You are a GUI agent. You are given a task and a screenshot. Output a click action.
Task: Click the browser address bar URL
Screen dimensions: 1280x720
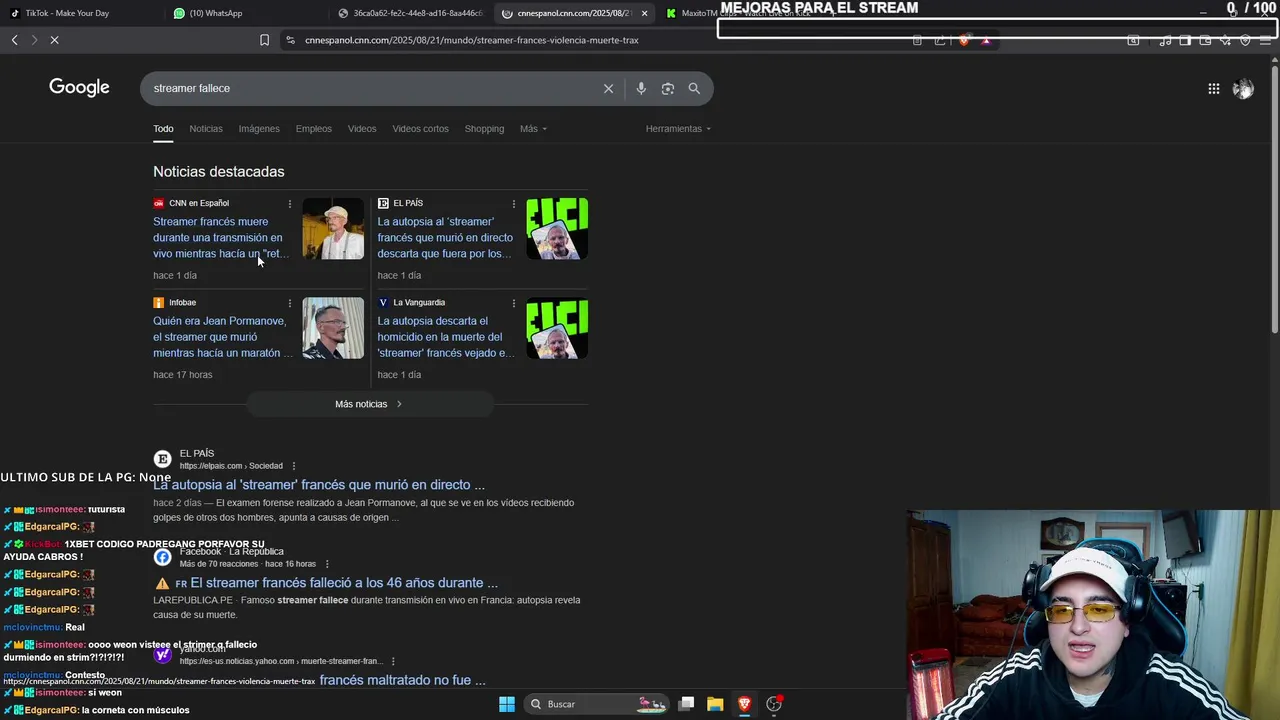coord(471,40)
